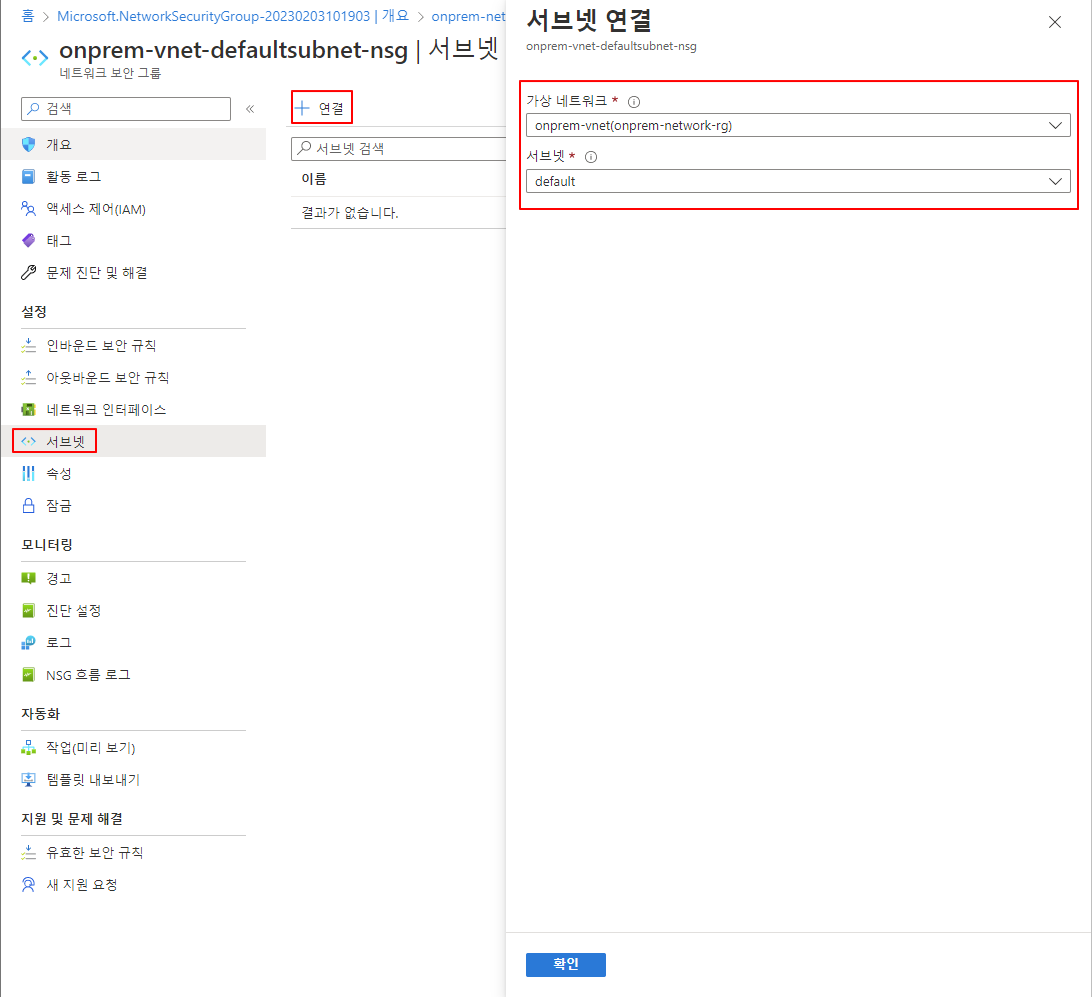Click the 속성 bars icon
This screenshot has width=1092, height=997.
[29, 473]
